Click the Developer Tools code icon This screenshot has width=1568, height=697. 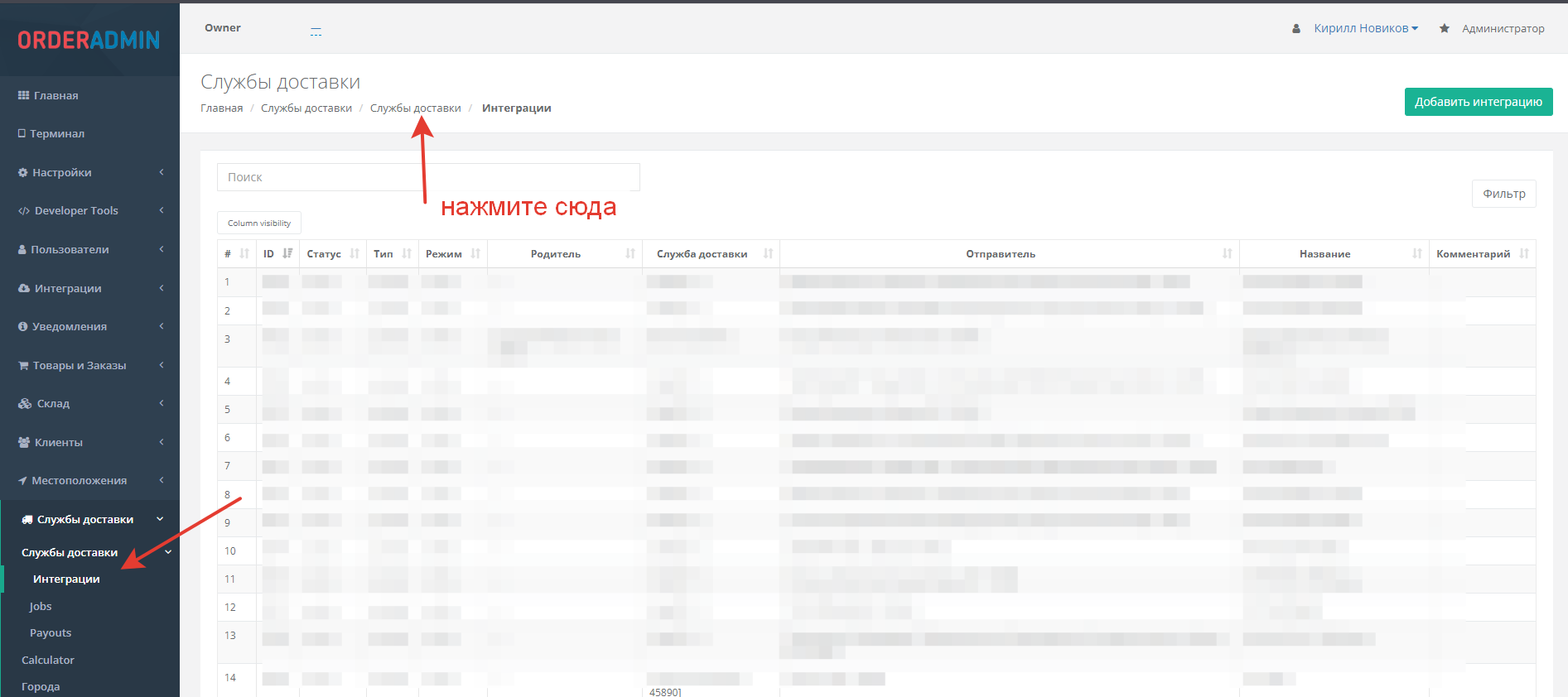pyautogui.click(x=24, y=210)
